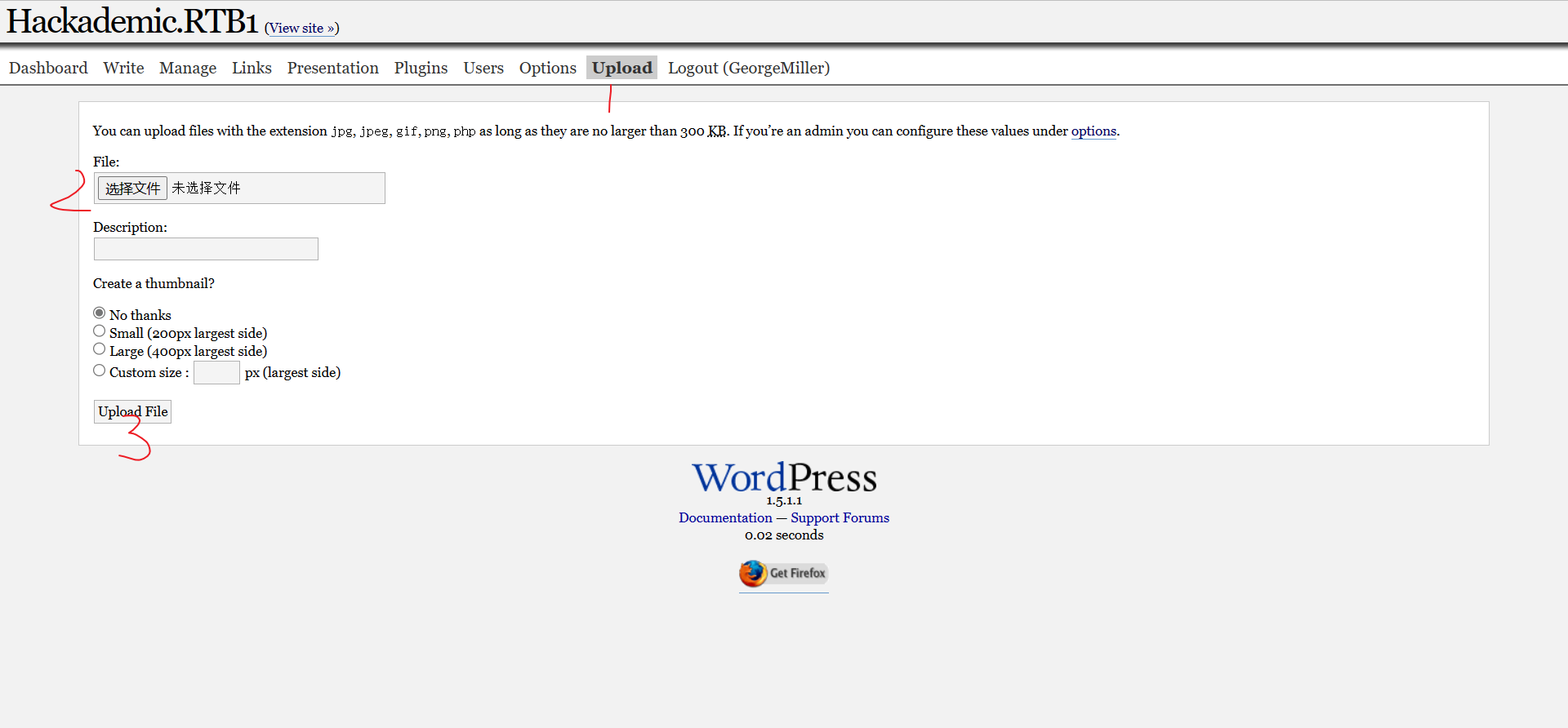Image resolution: width=1568 pixels, height=728 pixels.
Task: Select the Custom size radio button
Action: [x=100, y=371]
